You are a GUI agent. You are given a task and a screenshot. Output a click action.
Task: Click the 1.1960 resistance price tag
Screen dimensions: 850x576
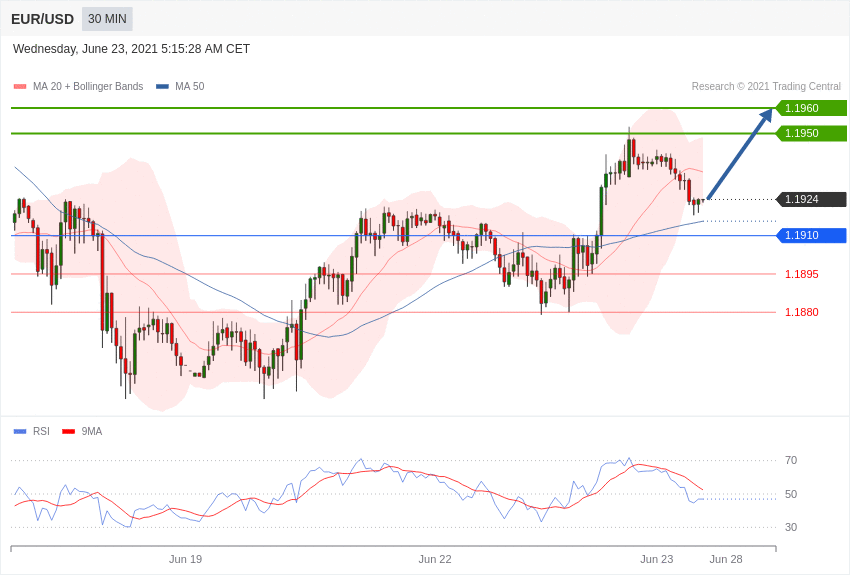click(812, 108)
